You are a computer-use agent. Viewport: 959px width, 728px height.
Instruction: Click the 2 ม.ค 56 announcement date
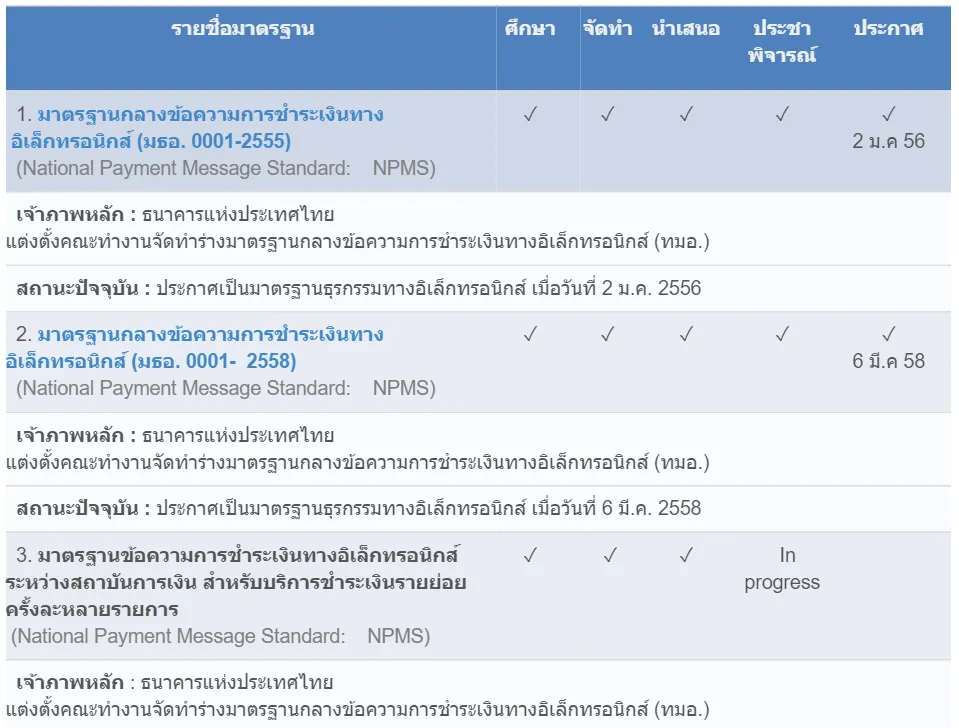point(888,141)
